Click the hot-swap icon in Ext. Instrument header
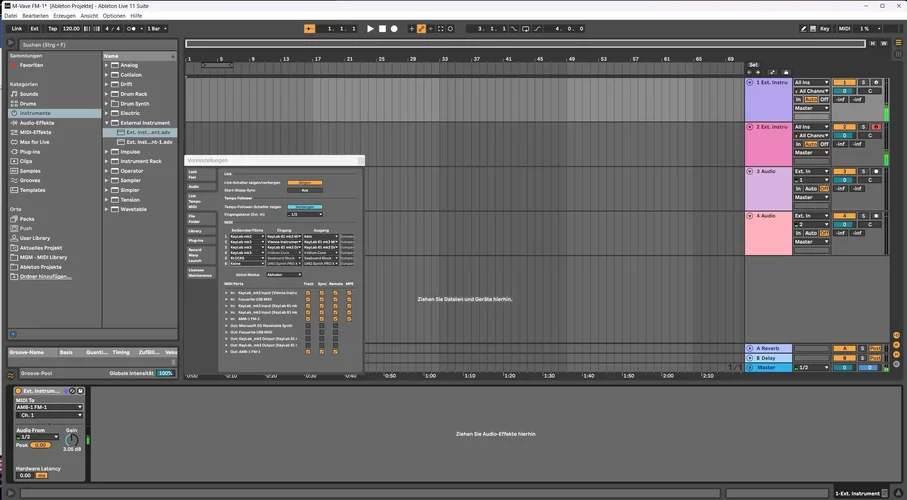Image resolution: width=907 pixels, height=500 pixels. 72,391
